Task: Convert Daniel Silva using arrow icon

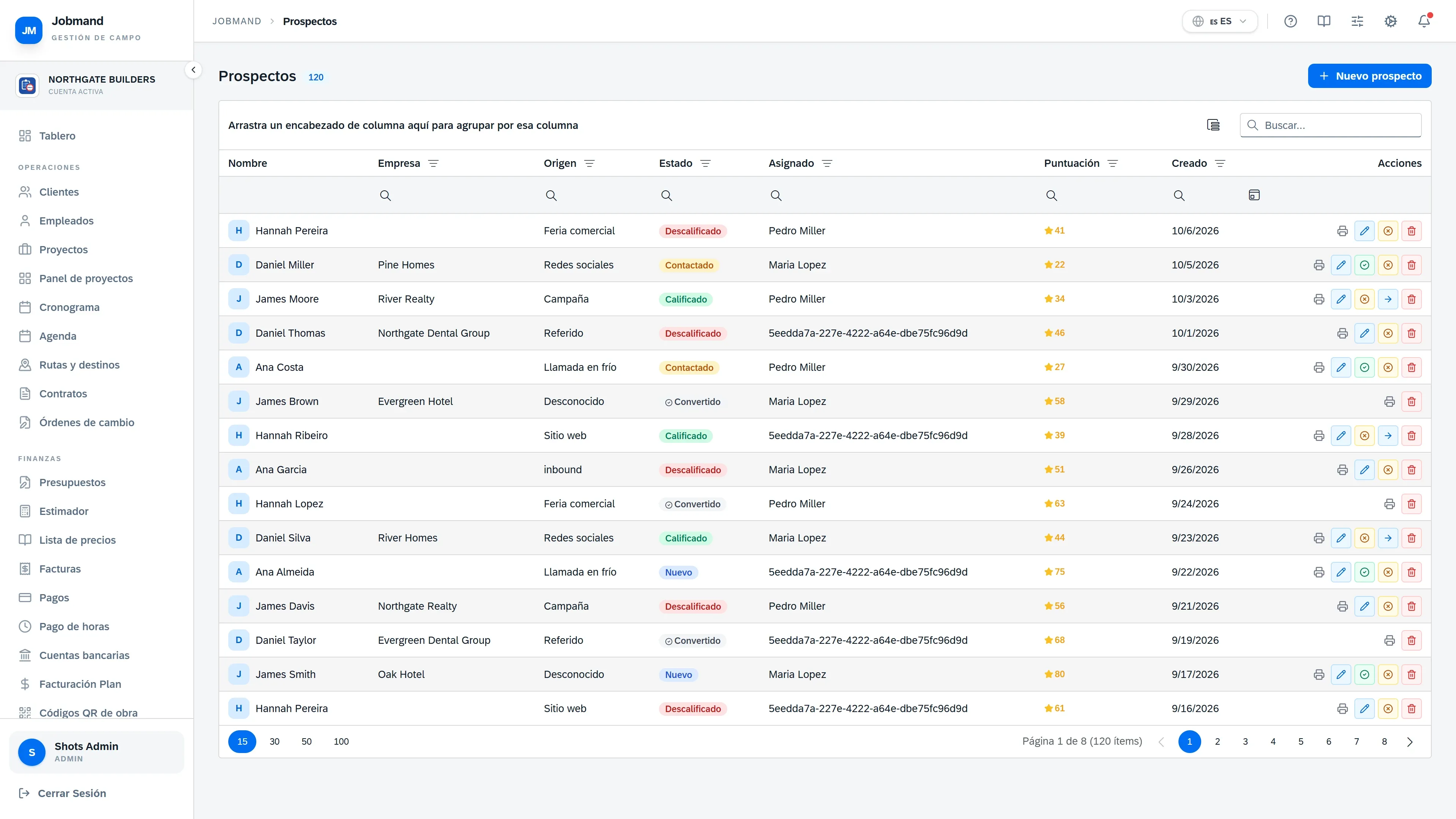Action: [x=1388, y=538]
